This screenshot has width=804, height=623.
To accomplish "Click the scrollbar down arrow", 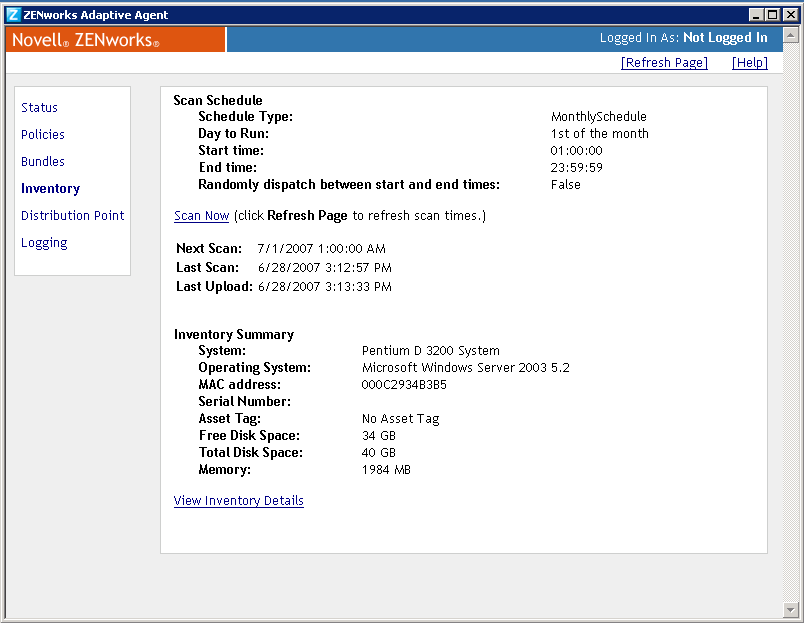I will pos(790,610).
